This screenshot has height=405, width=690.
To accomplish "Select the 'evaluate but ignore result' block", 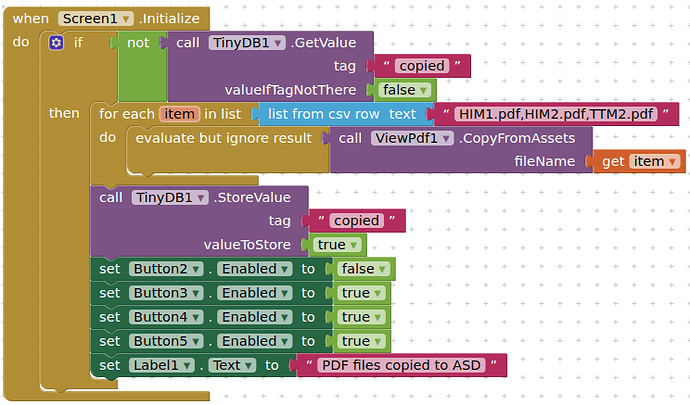I will pos(222,139).
